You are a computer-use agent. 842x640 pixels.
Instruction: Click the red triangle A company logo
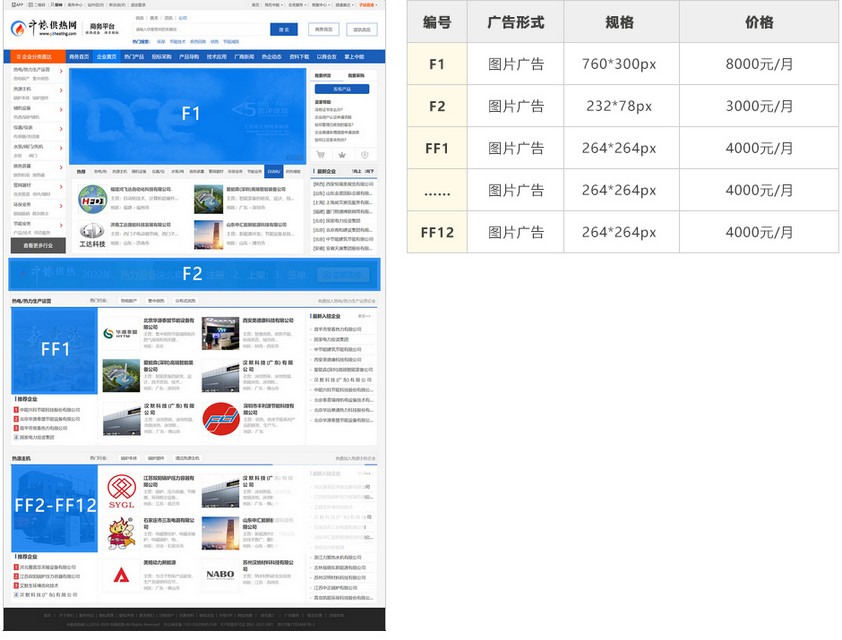[x=121, y=575]
